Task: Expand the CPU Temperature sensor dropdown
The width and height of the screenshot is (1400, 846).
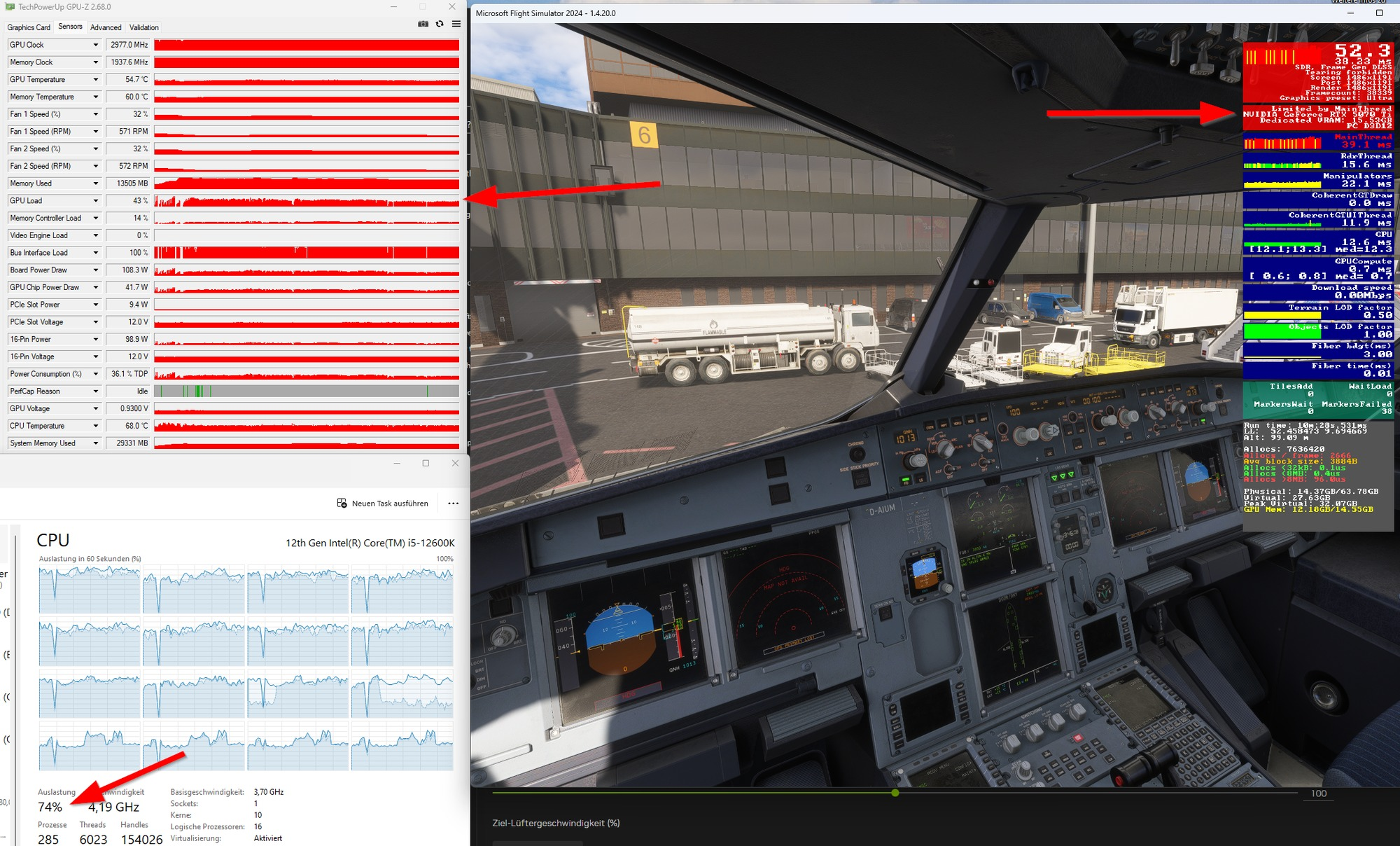Action: point(96,426)
